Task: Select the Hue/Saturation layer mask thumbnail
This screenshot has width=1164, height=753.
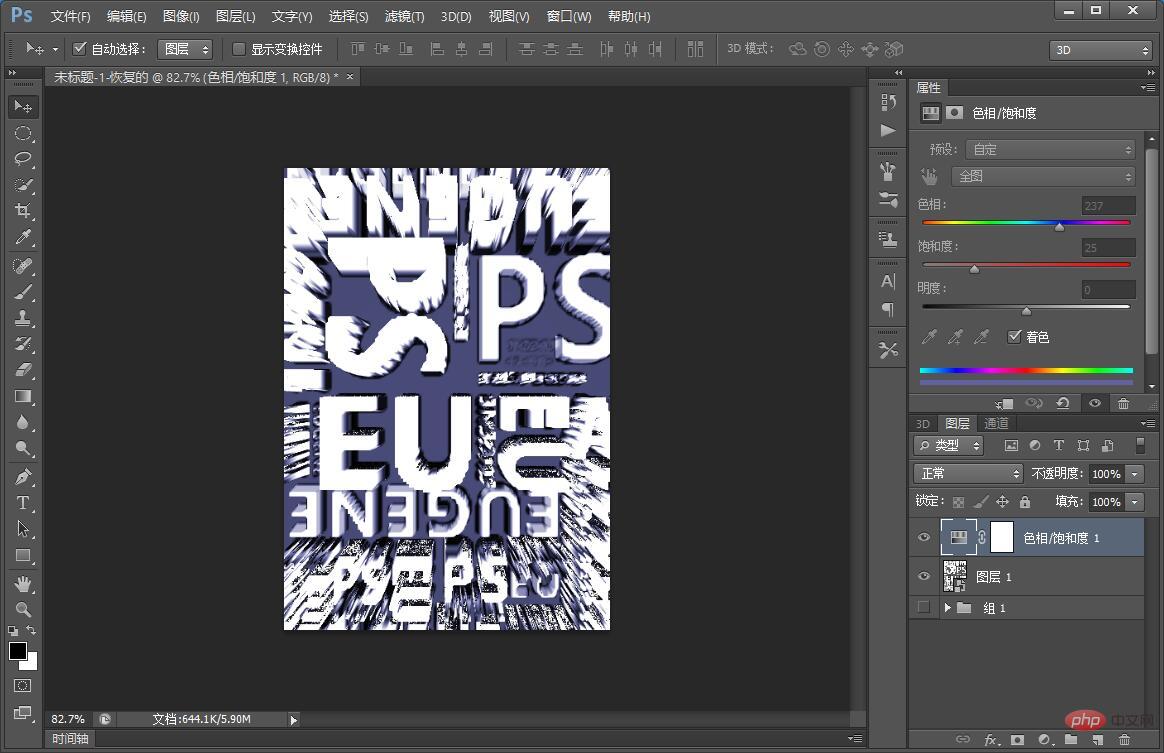Action: pyautogui.click(x=1001, y=537)
